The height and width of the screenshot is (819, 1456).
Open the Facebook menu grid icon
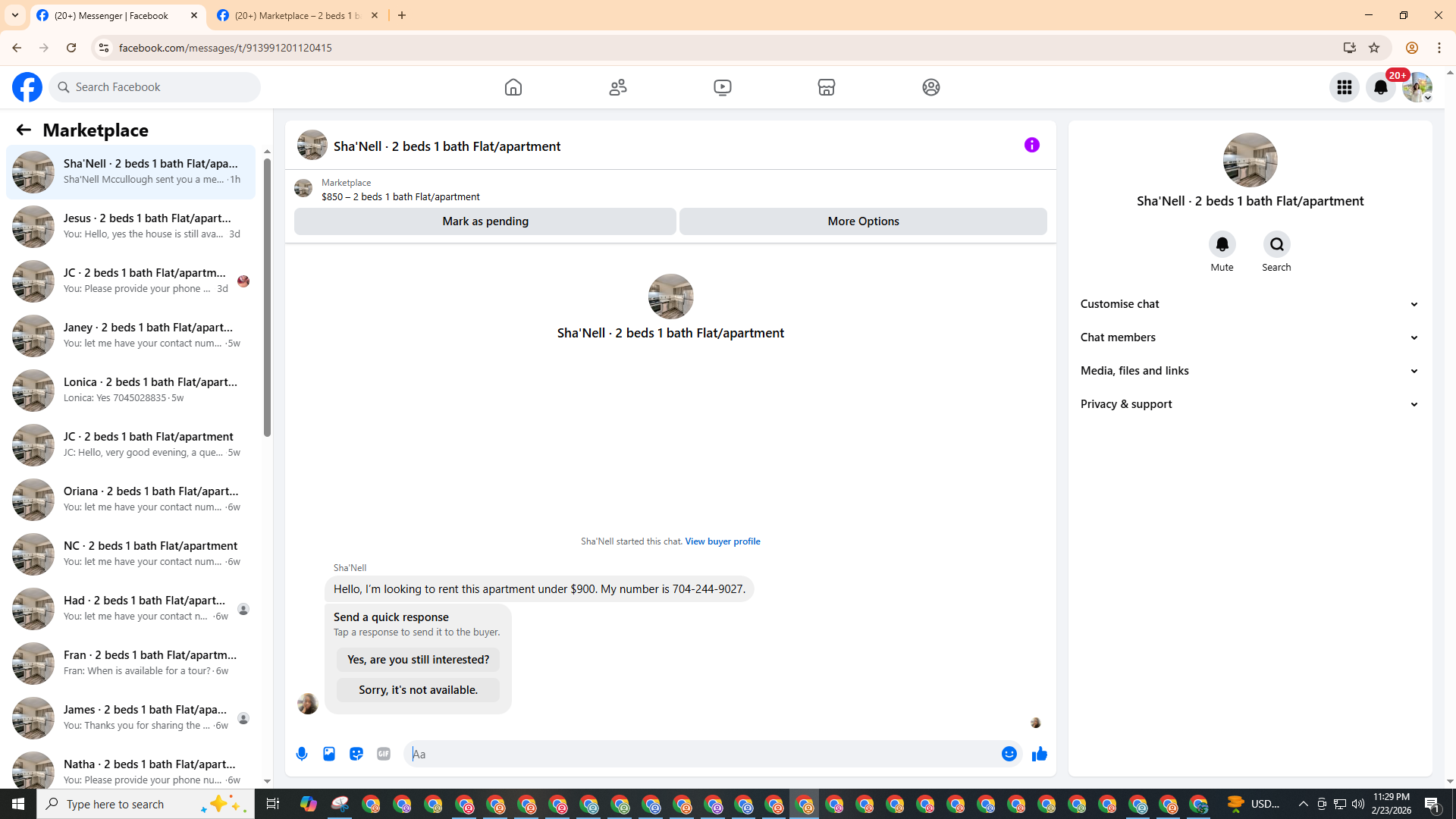[x=1345, y=87]
